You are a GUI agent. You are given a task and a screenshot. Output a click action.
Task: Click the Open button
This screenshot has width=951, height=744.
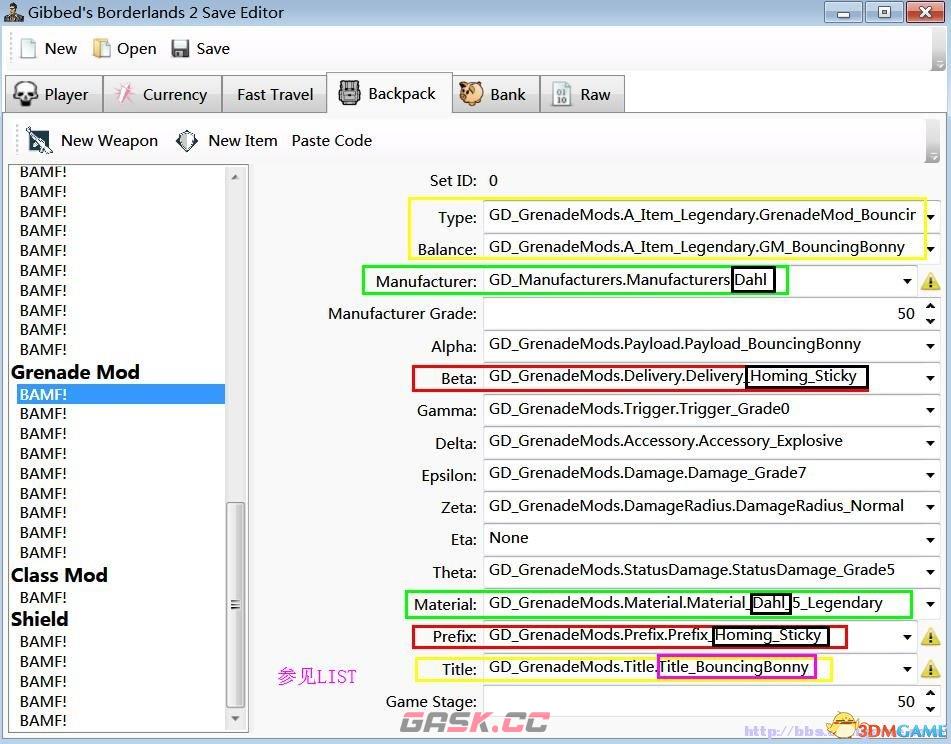(125, 49)
